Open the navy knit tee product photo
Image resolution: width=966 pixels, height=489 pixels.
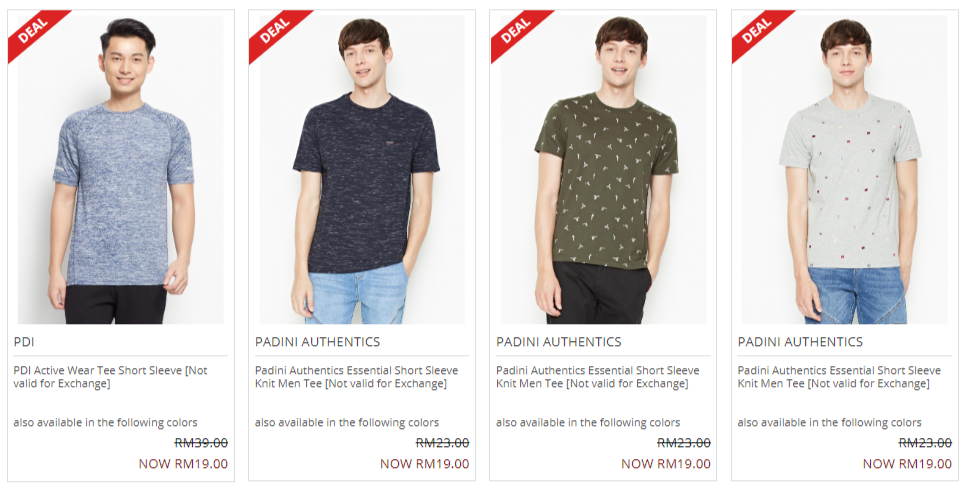(362, 169)
